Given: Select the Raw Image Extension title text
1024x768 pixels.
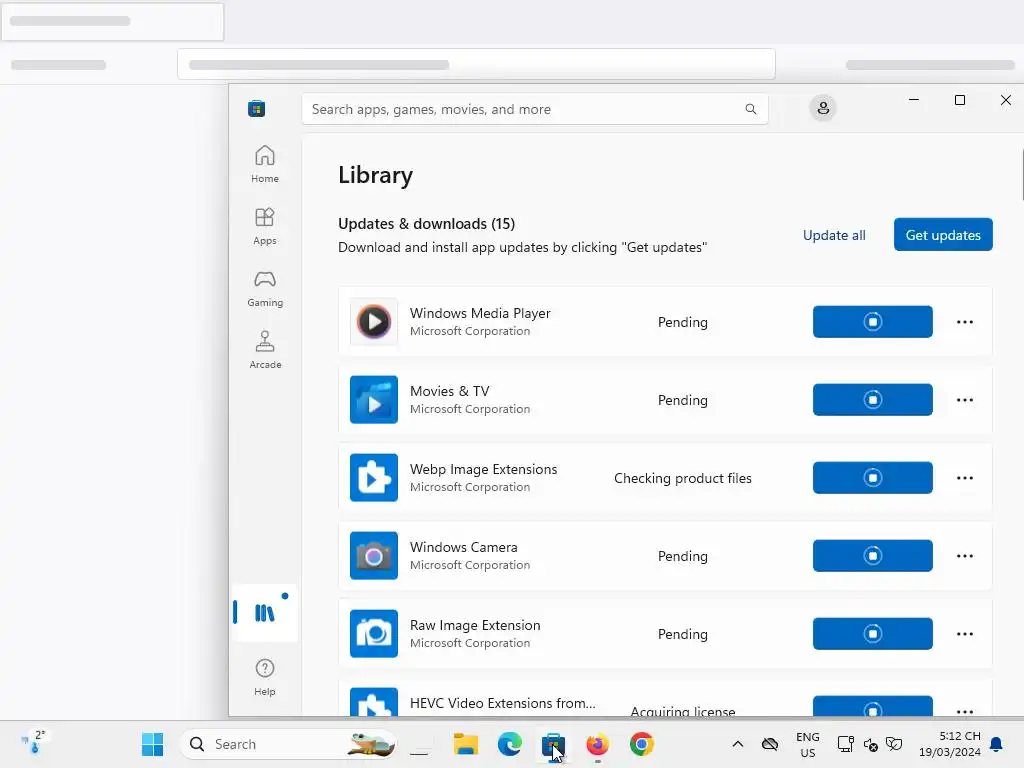Looking at the screenshot, I should (475, 625).
